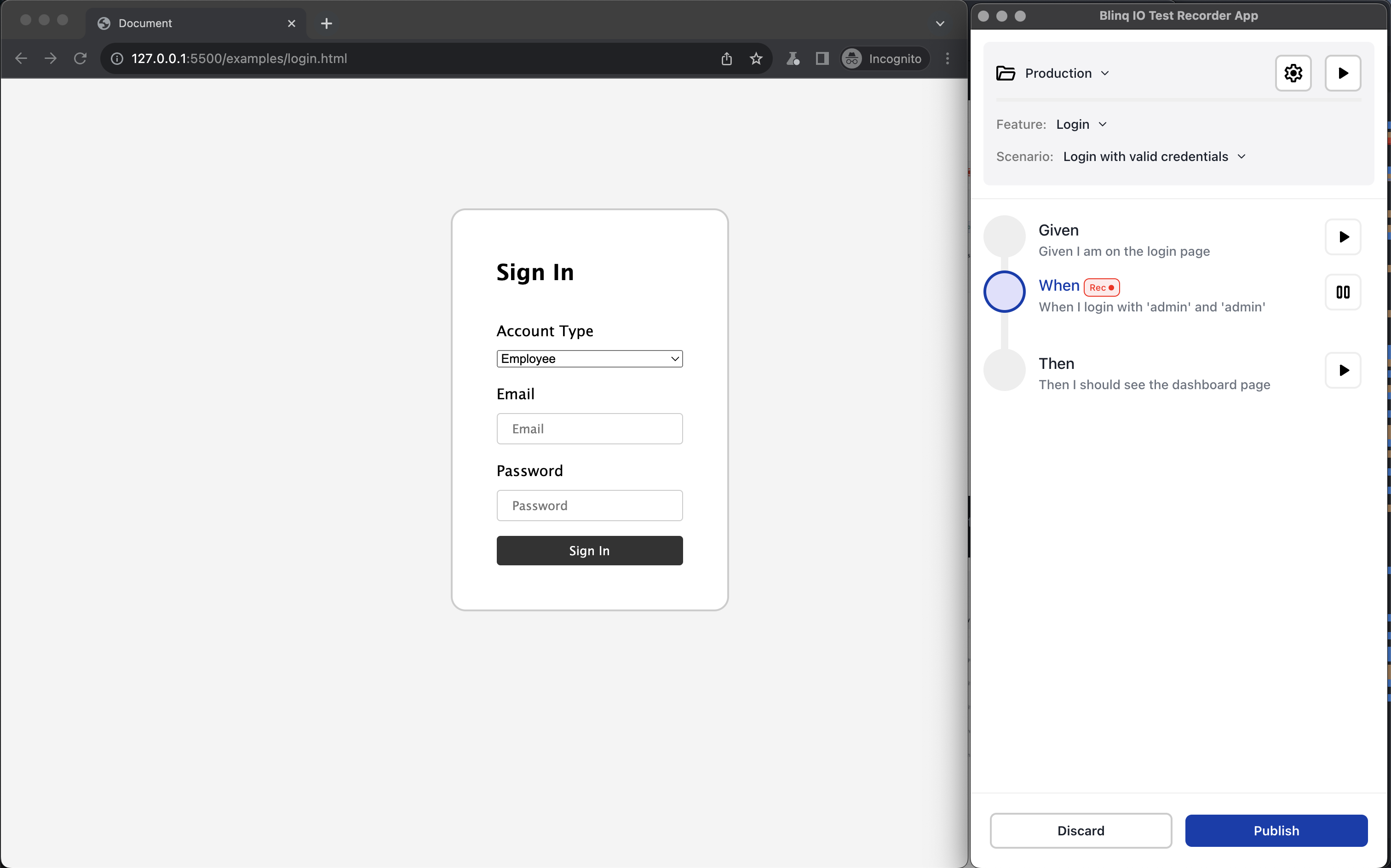Viewport: 1391px width, 868px height.
Task: Play the Given step
Action: 1342,236
